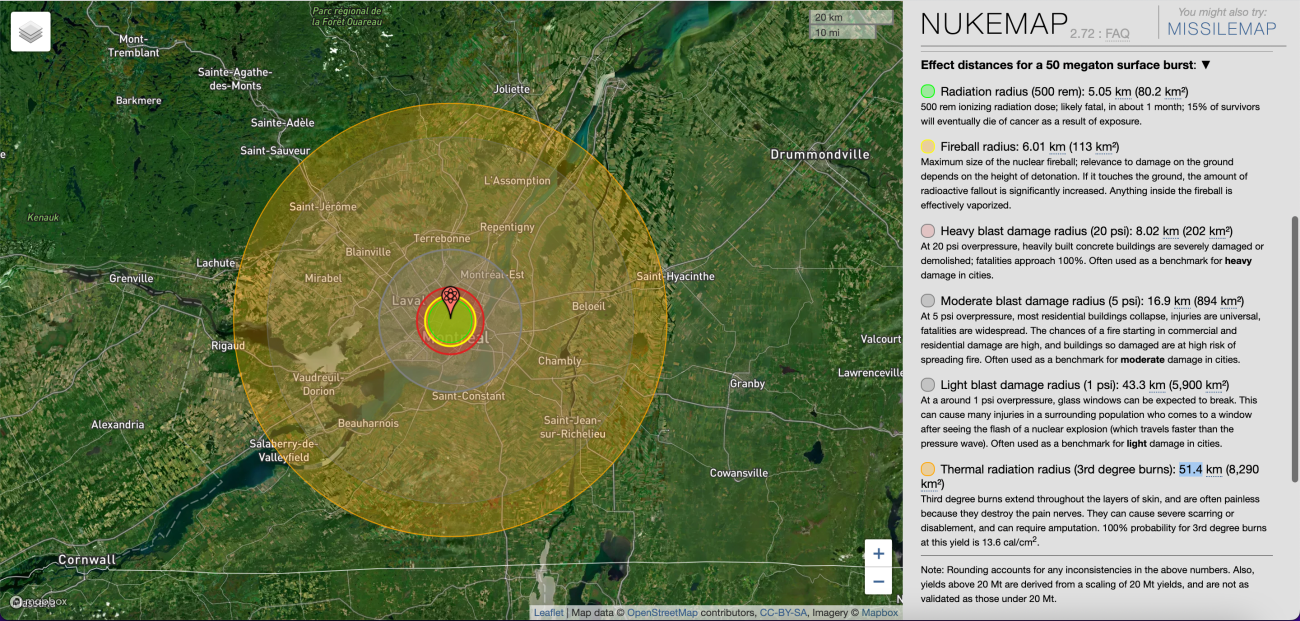The width and height of the screenshot is (1300, 621).
Task: Open the map layers control
Action: 31,32
